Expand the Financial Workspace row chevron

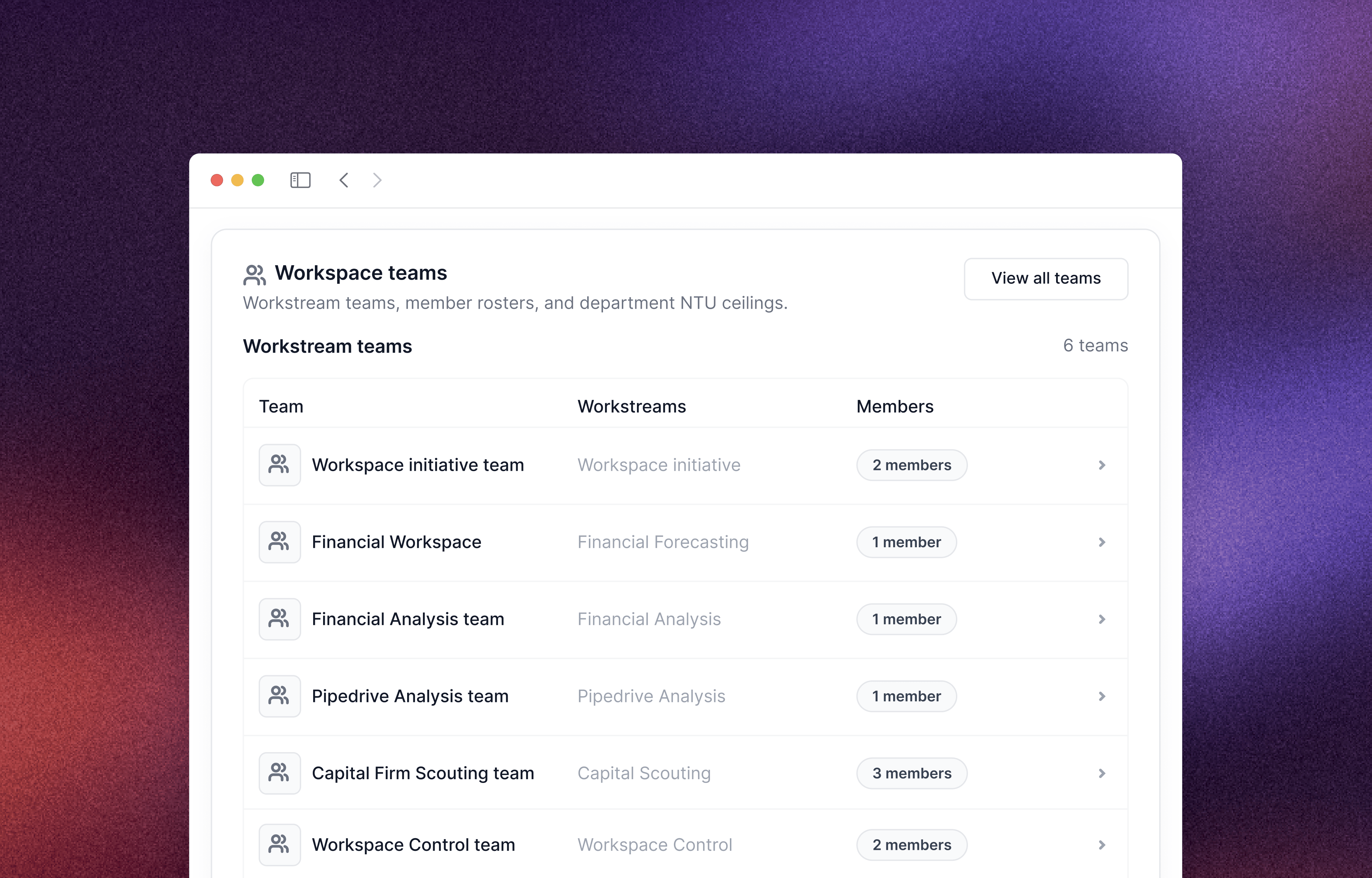pyautogui.click(x=1102, y=542)
